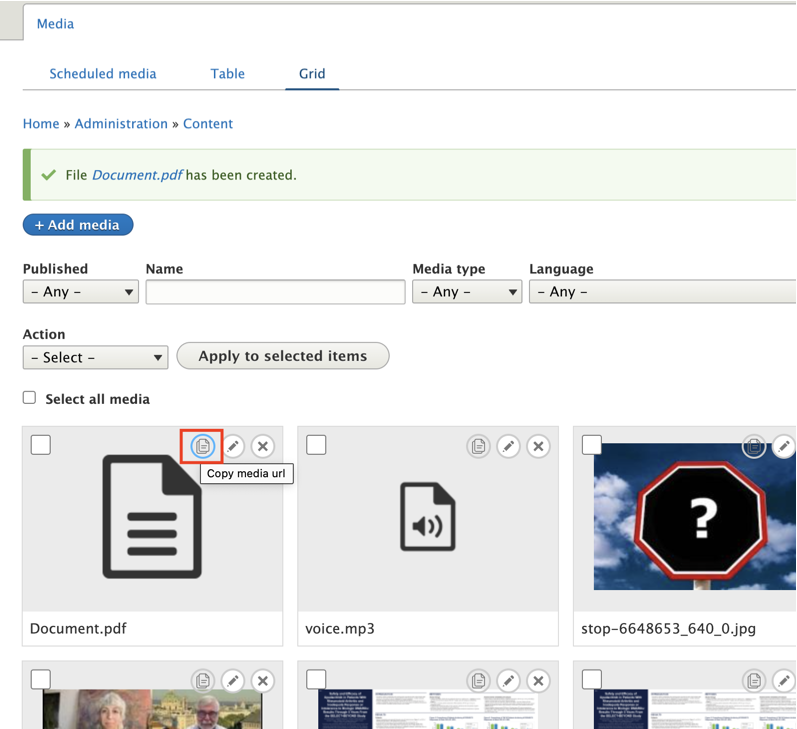Tick the voice.mp3 item checkbox

pos(316,445)
